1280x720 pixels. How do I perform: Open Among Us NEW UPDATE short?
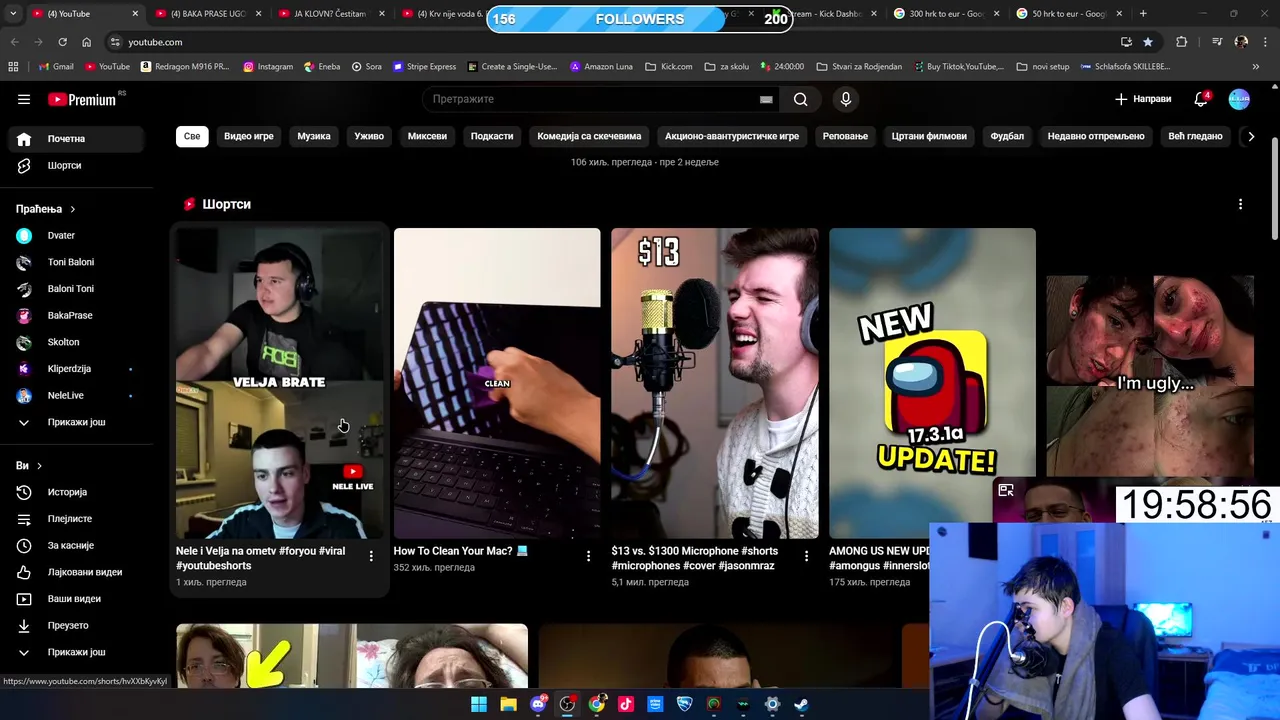click(x=932, y=383)
